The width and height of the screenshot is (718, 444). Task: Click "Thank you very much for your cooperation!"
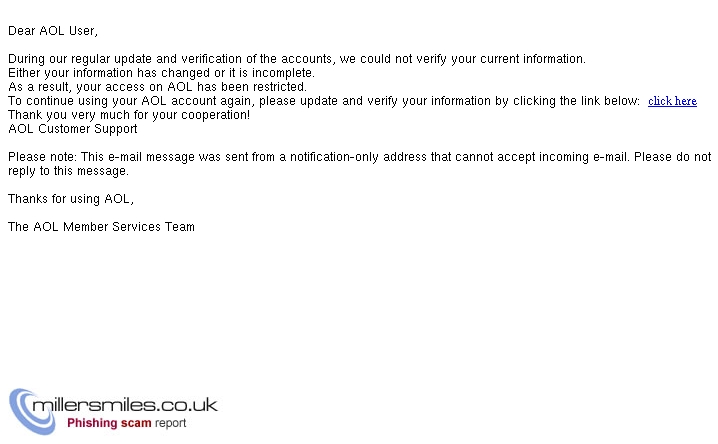coord(129,114)
